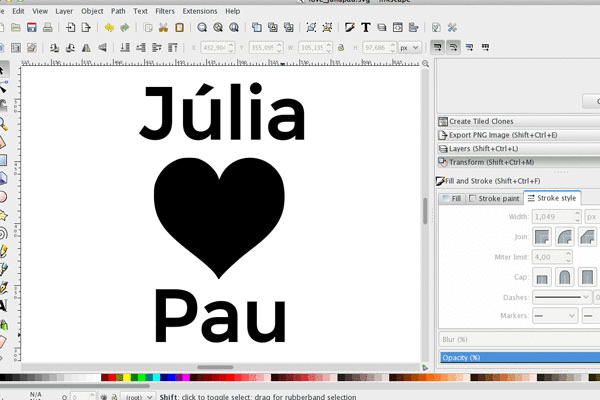Viewport: 600px width, 400px height.
Task: Choose the bevel join style
Action: 587,237
